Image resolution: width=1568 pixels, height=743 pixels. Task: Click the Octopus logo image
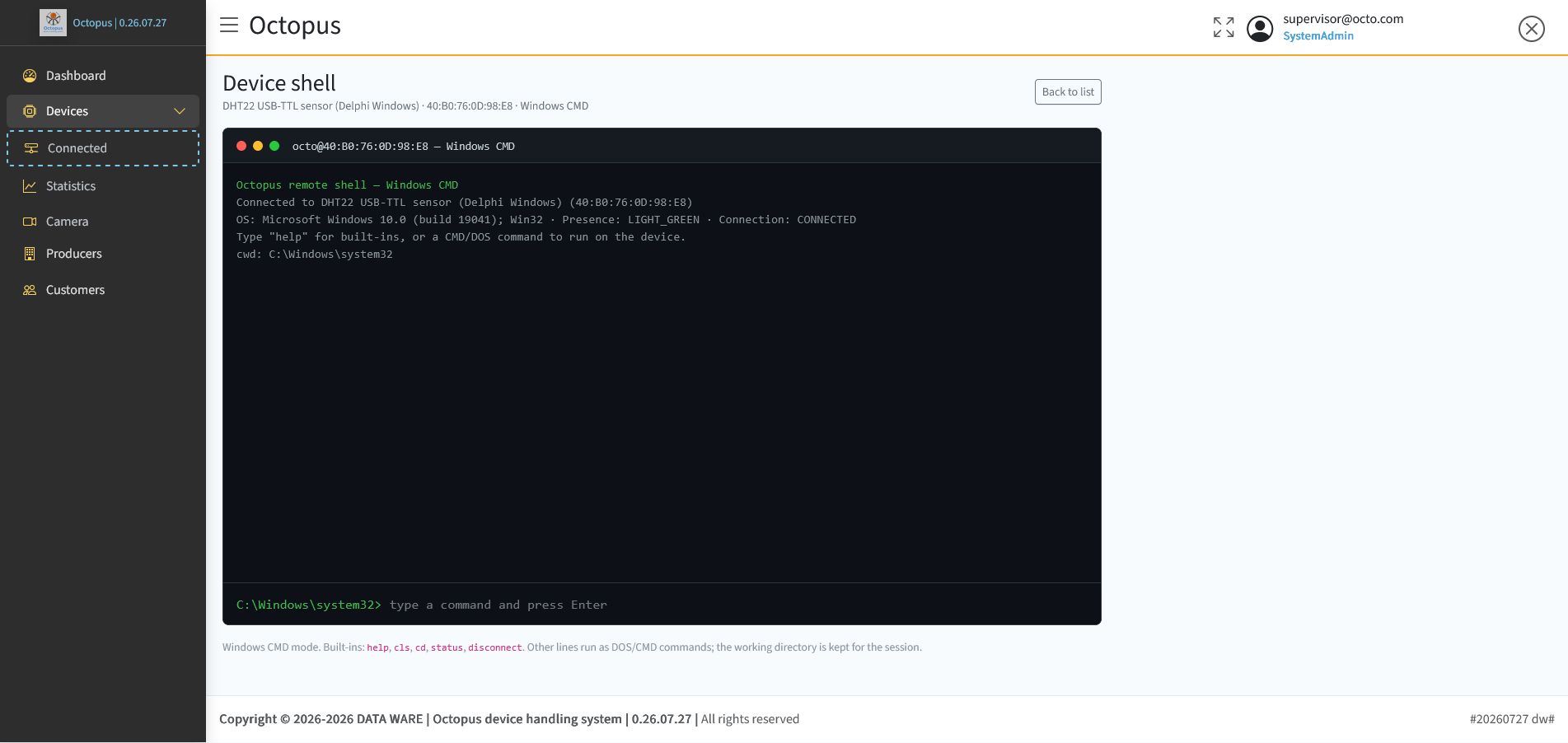click(x=53, y=23)
